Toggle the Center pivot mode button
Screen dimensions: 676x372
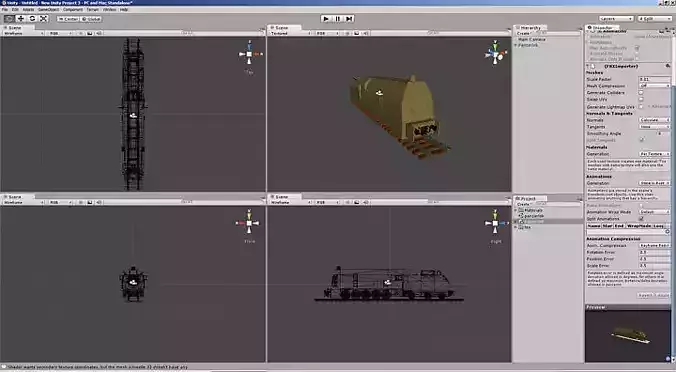(68, 19)
